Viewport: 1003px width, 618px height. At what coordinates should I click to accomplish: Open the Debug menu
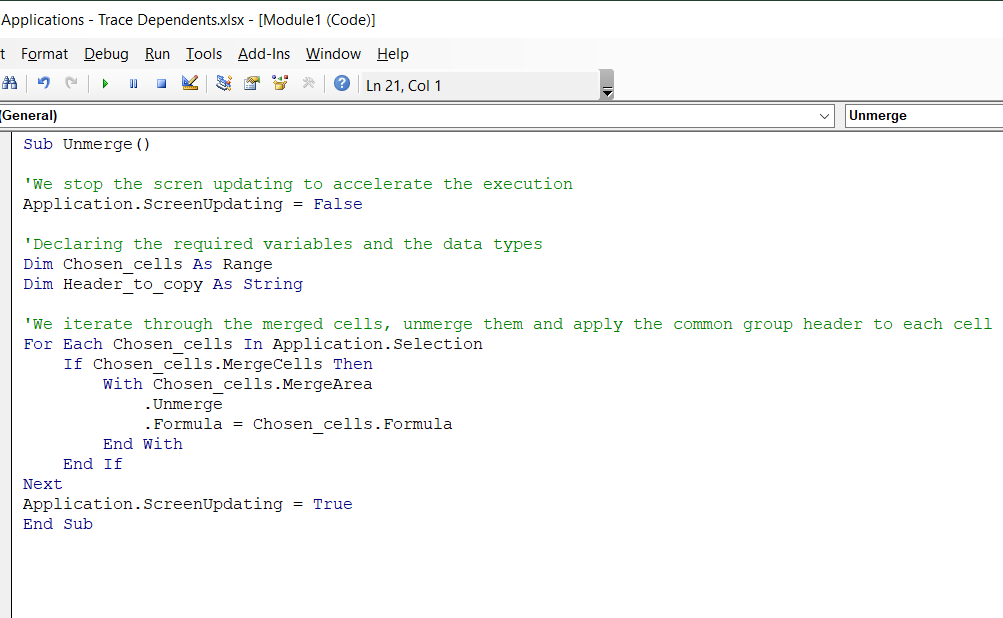[106, 54]
